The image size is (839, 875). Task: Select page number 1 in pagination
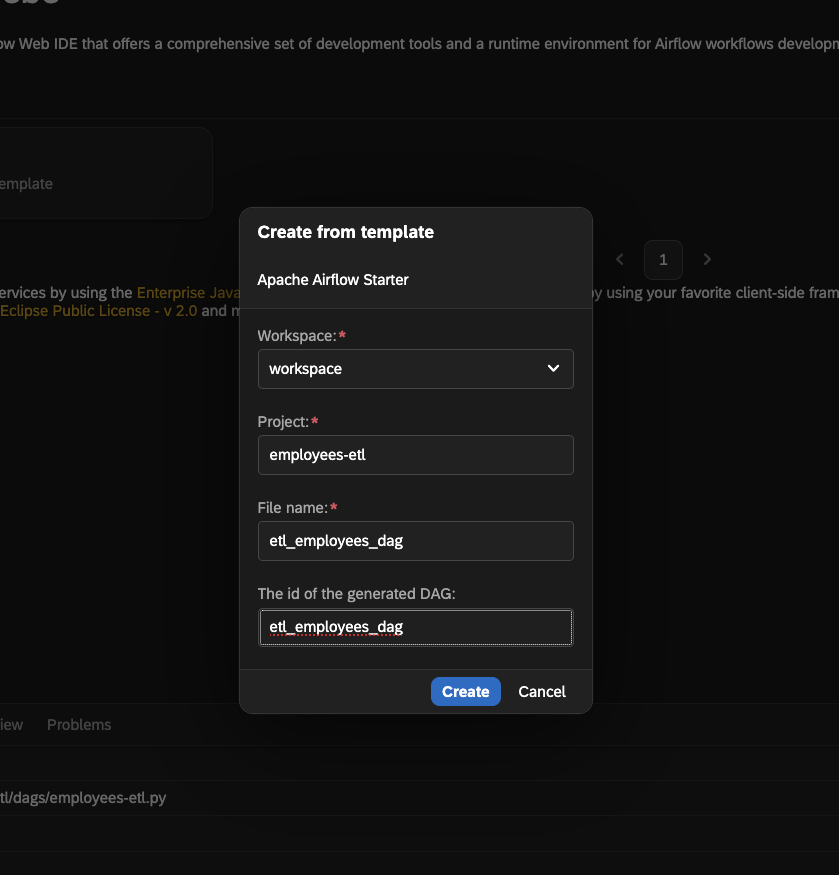[663, 259]
